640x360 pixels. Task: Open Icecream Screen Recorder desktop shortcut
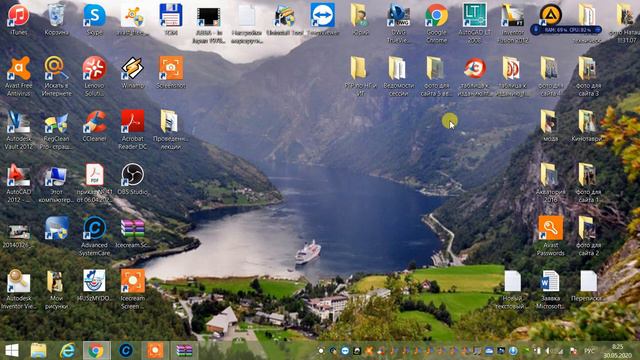pos(132,289)
